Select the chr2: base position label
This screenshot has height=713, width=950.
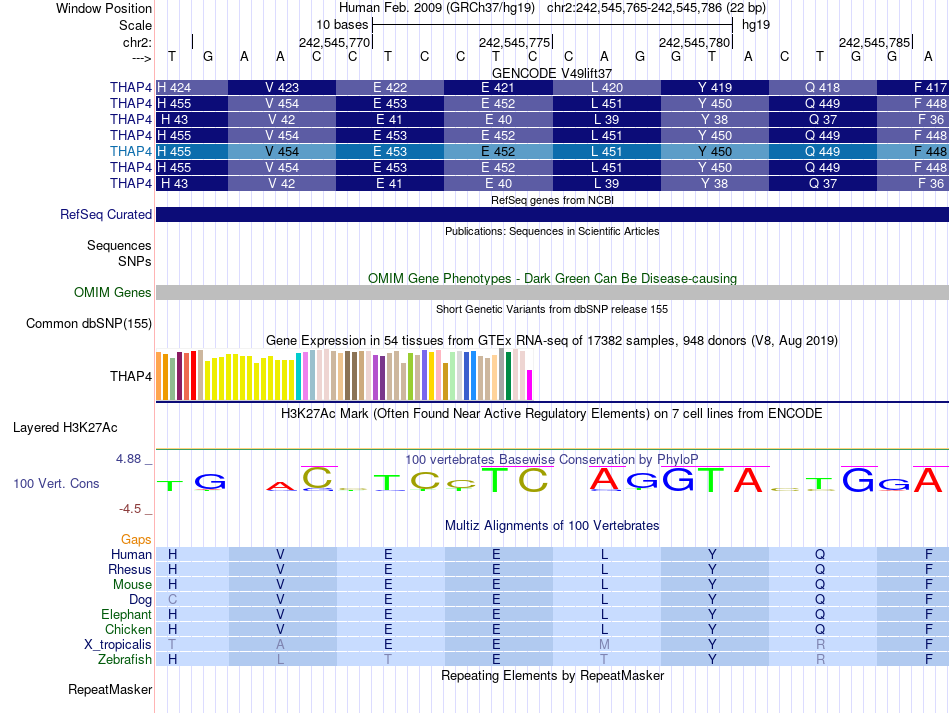point(137,42)
